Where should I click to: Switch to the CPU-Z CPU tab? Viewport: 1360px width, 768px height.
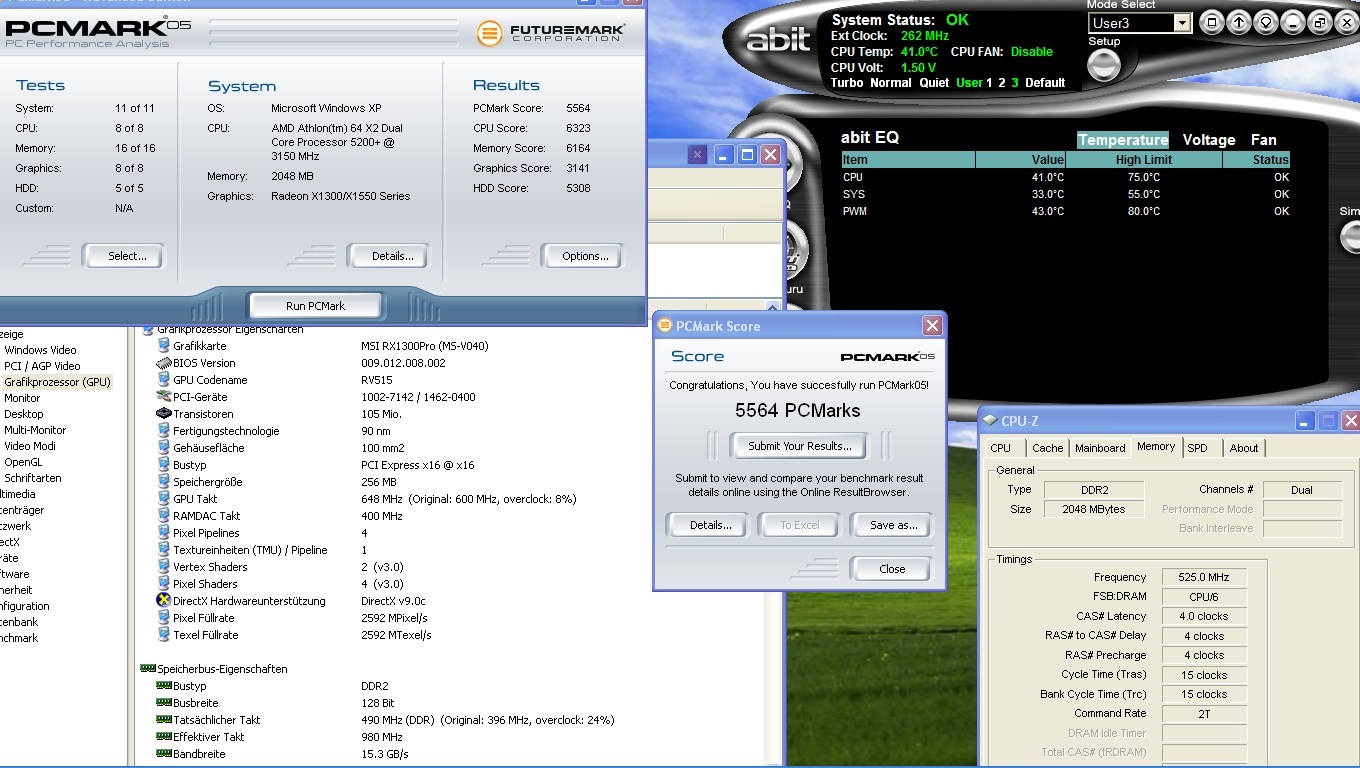coord(1001,448)
